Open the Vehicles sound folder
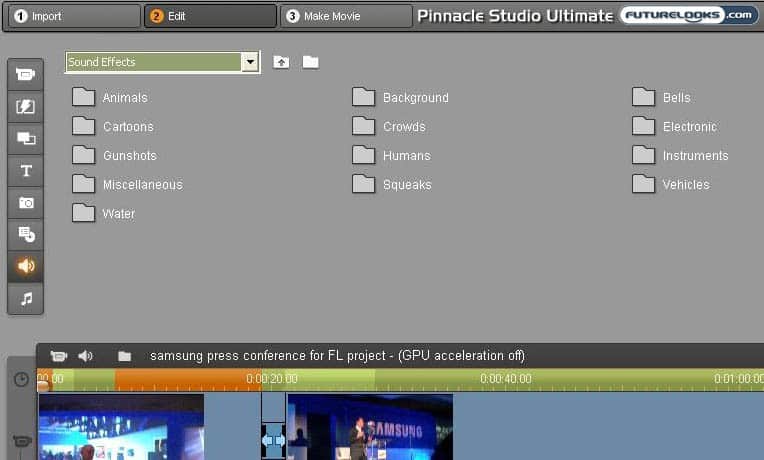764x460 pixels. click(x=671, y=185)
